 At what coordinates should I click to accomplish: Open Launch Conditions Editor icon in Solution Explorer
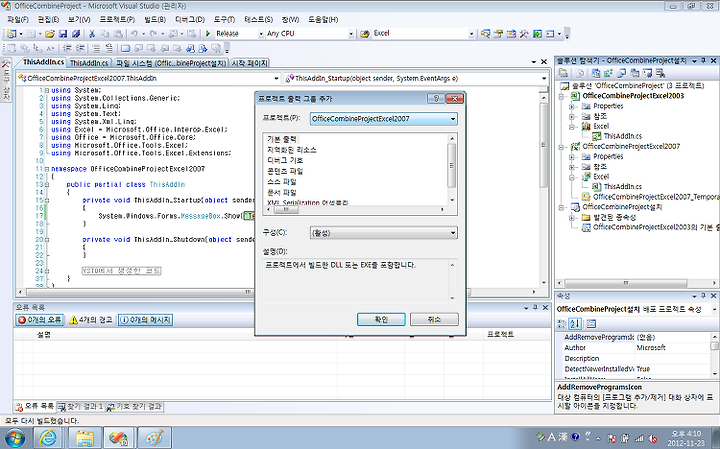(660, 73)
